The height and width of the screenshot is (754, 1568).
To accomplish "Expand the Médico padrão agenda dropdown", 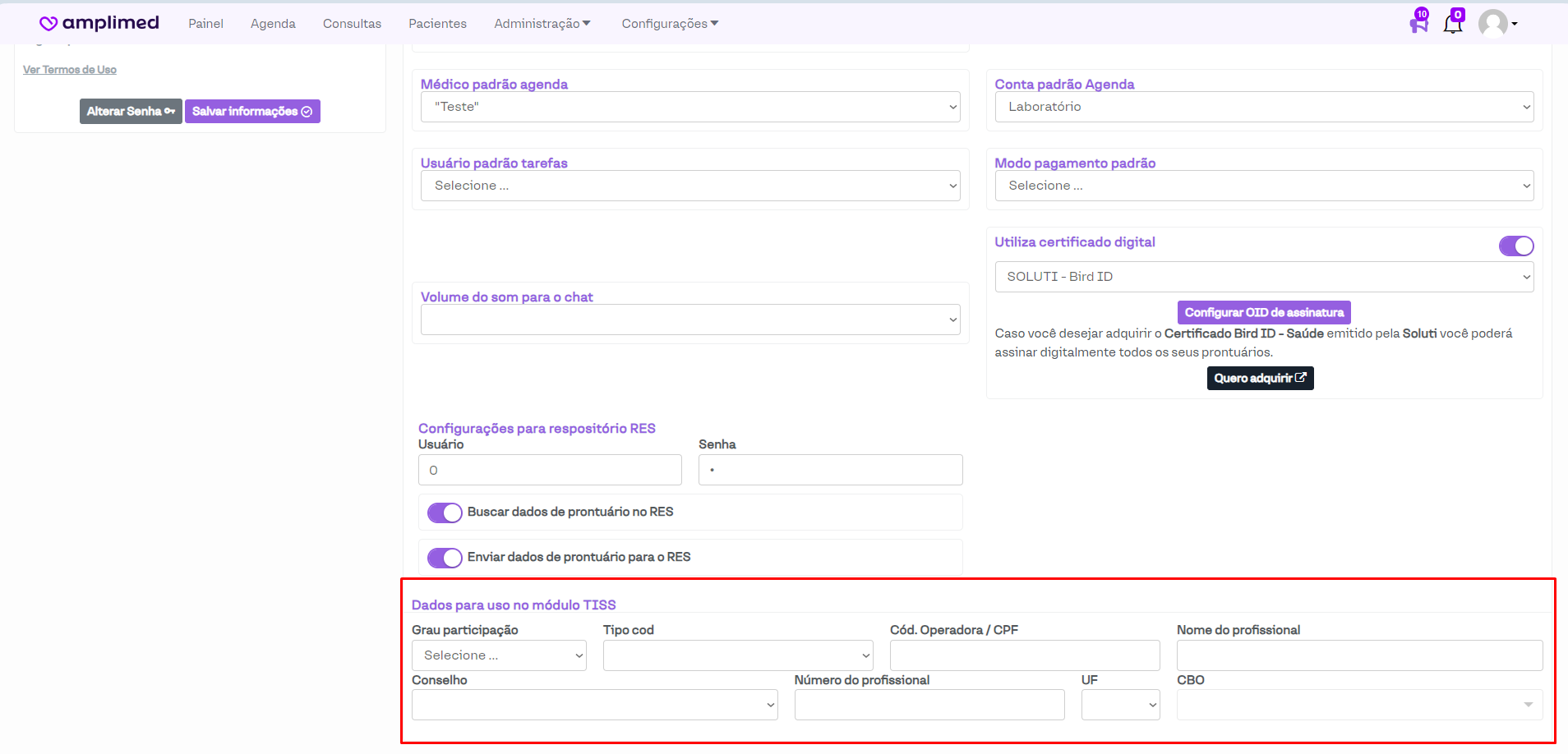I will [x=689, y=107].
